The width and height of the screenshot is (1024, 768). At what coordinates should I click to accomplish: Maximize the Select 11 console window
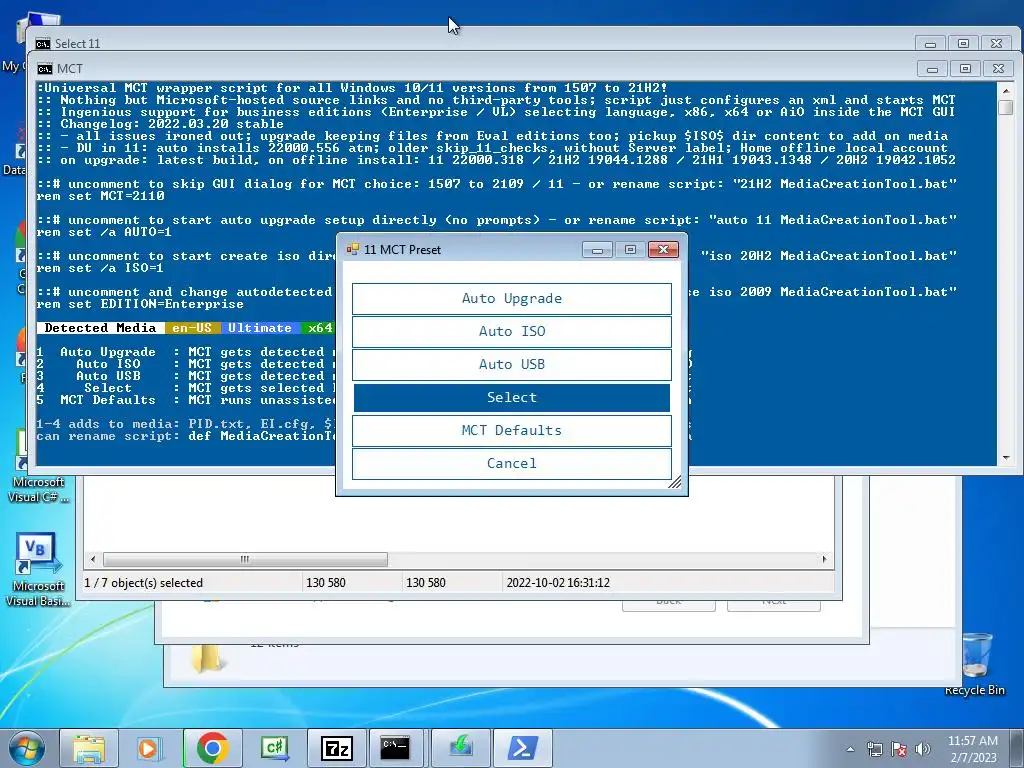[x=963, y=44]
